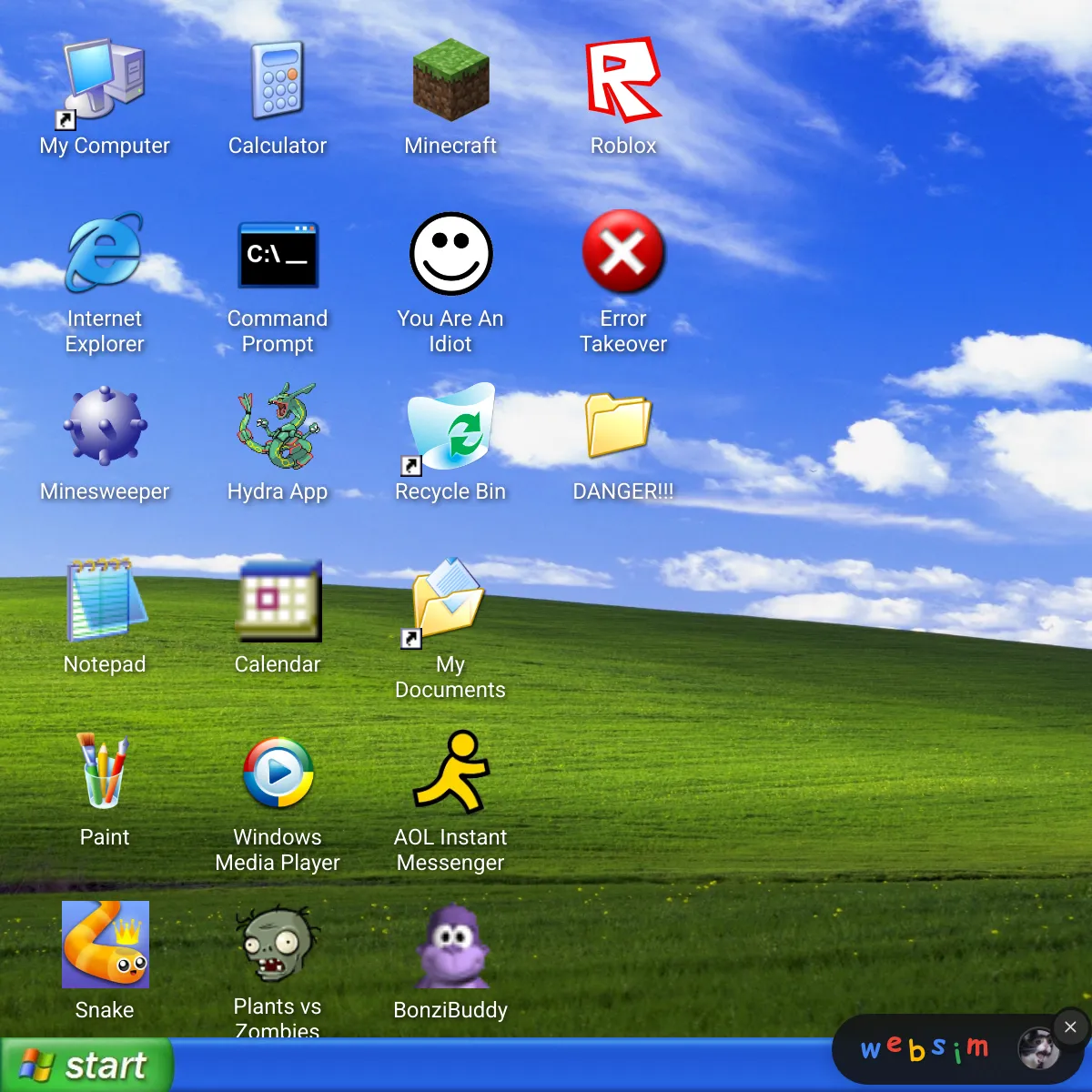1092x1092 pixels.
Task: Click the Start button on taskbar
Action: (x=86, y=1065)
